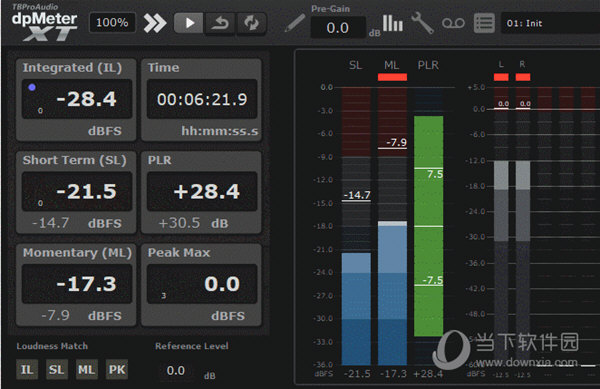Click the undo/reset arrow button
600x389 pixels.
(x=220, y=23)
